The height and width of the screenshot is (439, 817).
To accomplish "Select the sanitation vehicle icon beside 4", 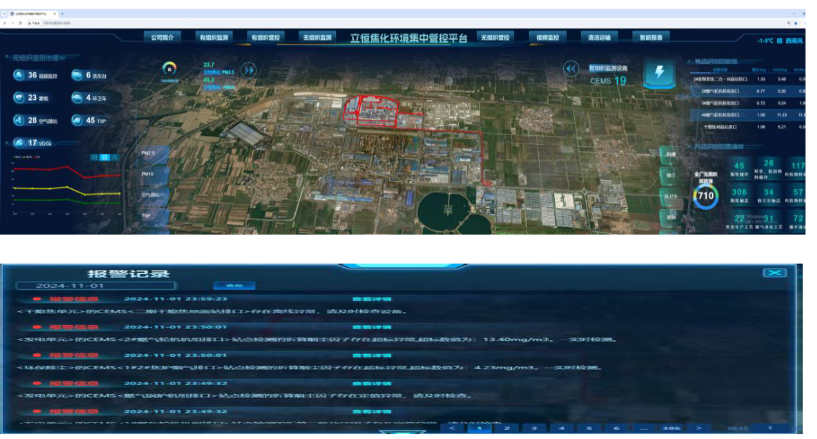I will pos(77,97).
